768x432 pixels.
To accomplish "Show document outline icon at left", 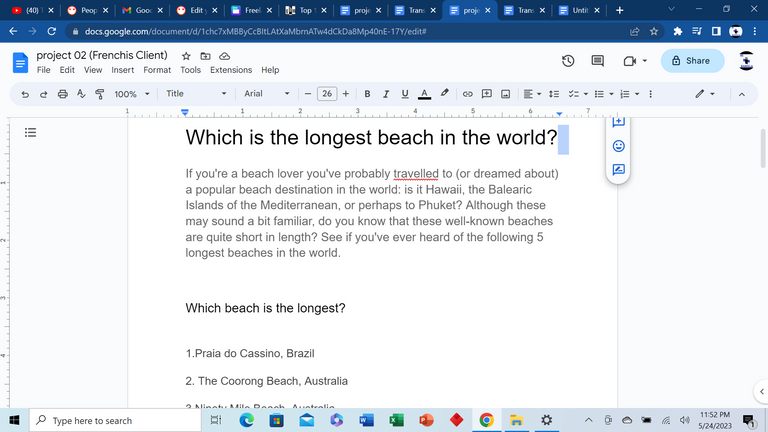I will [30, 132].
